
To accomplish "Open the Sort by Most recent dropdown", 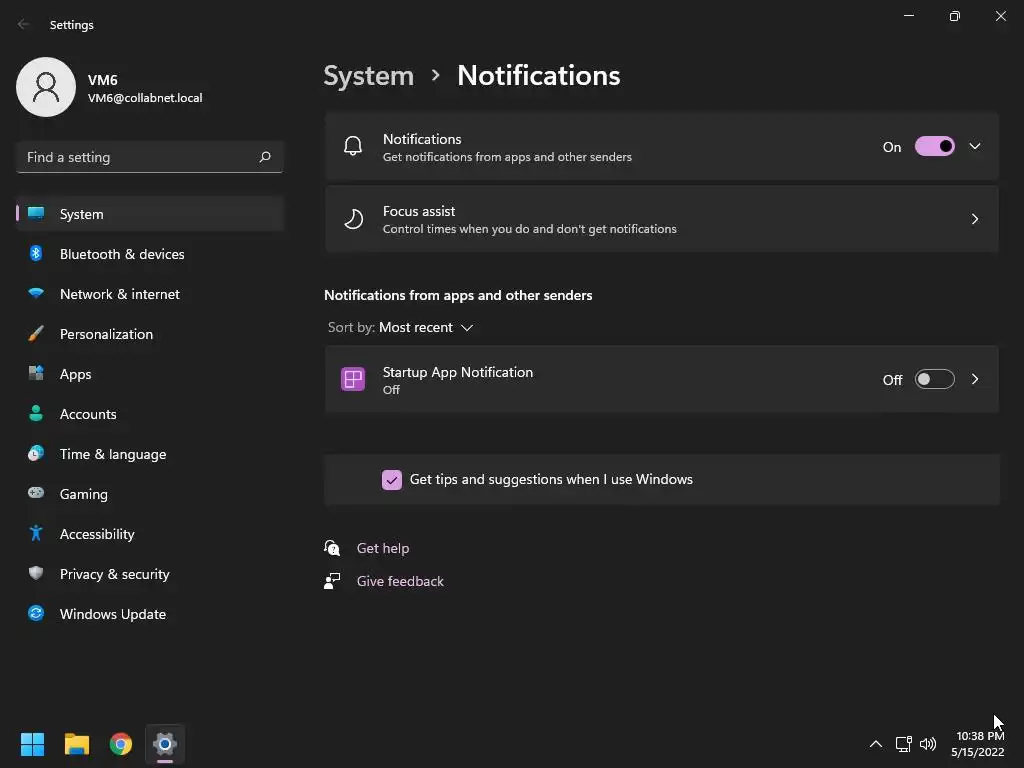I will coord(425,328).
